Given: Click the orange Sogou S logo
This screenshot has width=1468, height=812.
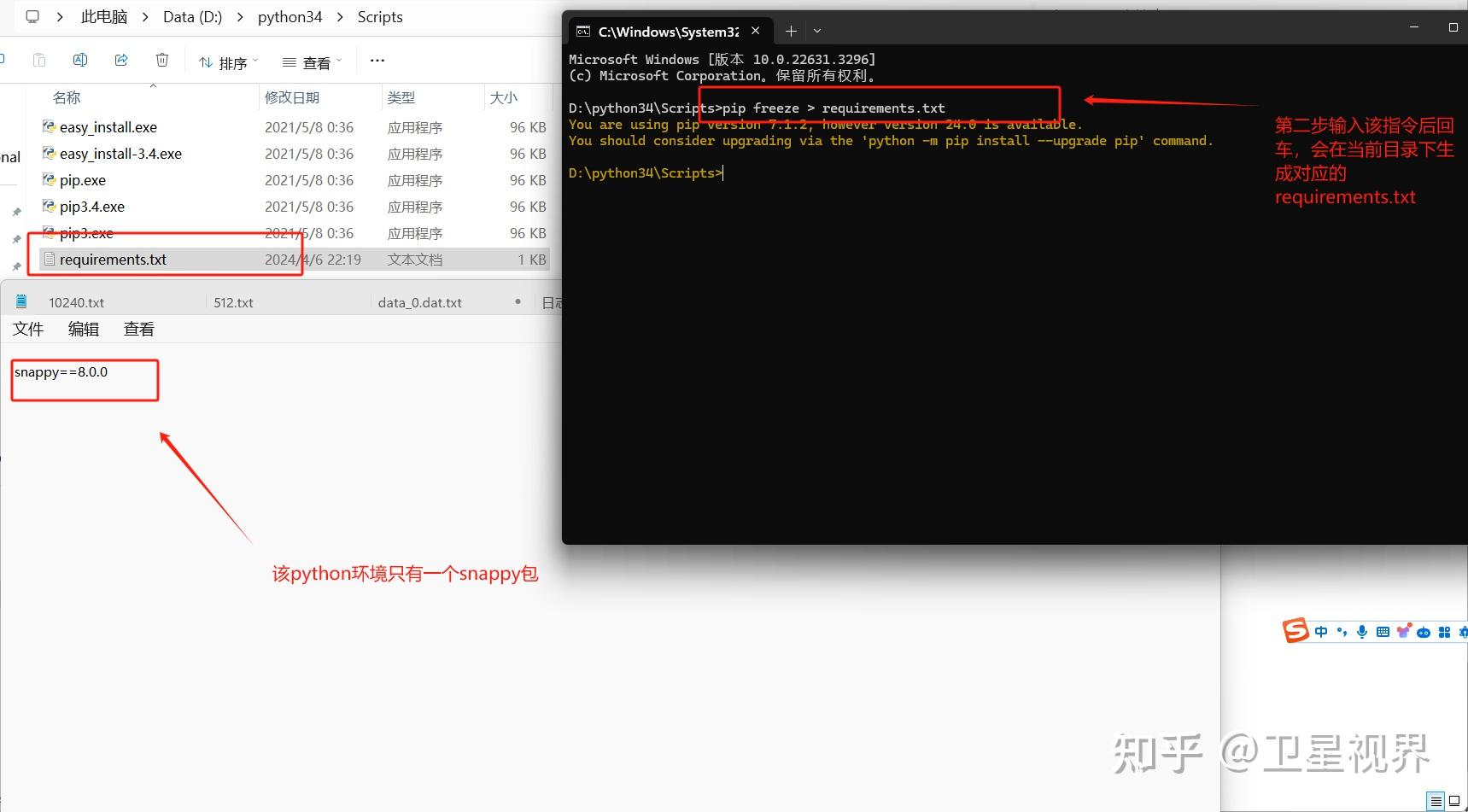Looking at the screenshot, I should [1295, 631].
